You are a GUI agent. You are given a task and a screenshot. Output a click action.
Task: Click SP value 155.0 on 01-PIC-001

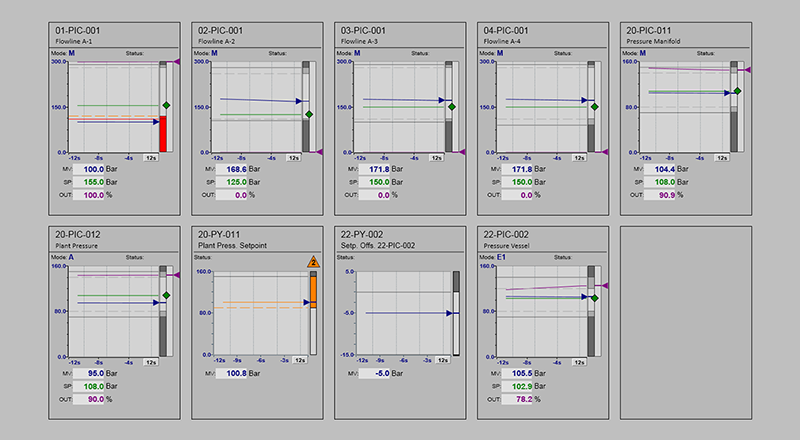(x=89, y=182)
